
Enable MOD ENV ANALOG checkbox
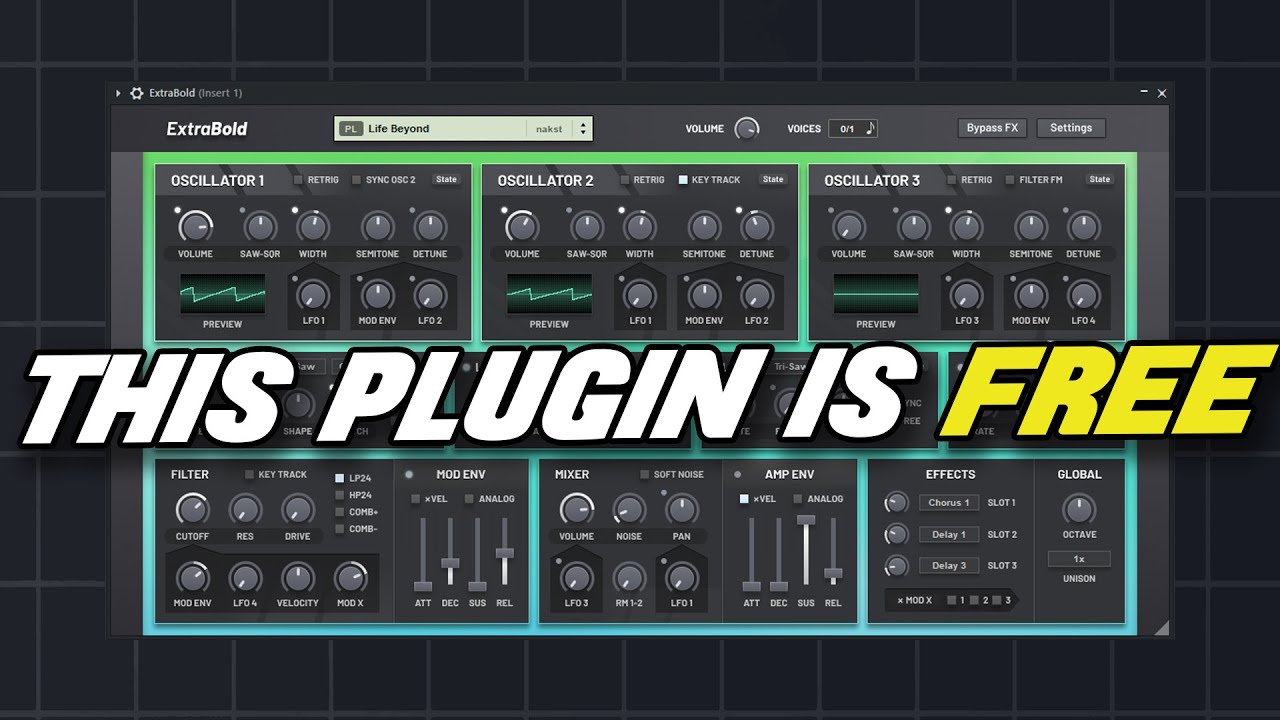click(x=470, y=499)
